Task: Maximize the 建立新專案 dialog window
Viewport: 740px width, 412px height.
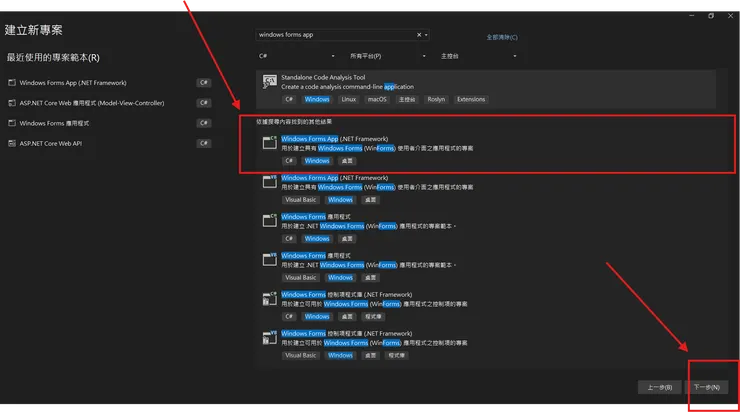Action: 711,16
